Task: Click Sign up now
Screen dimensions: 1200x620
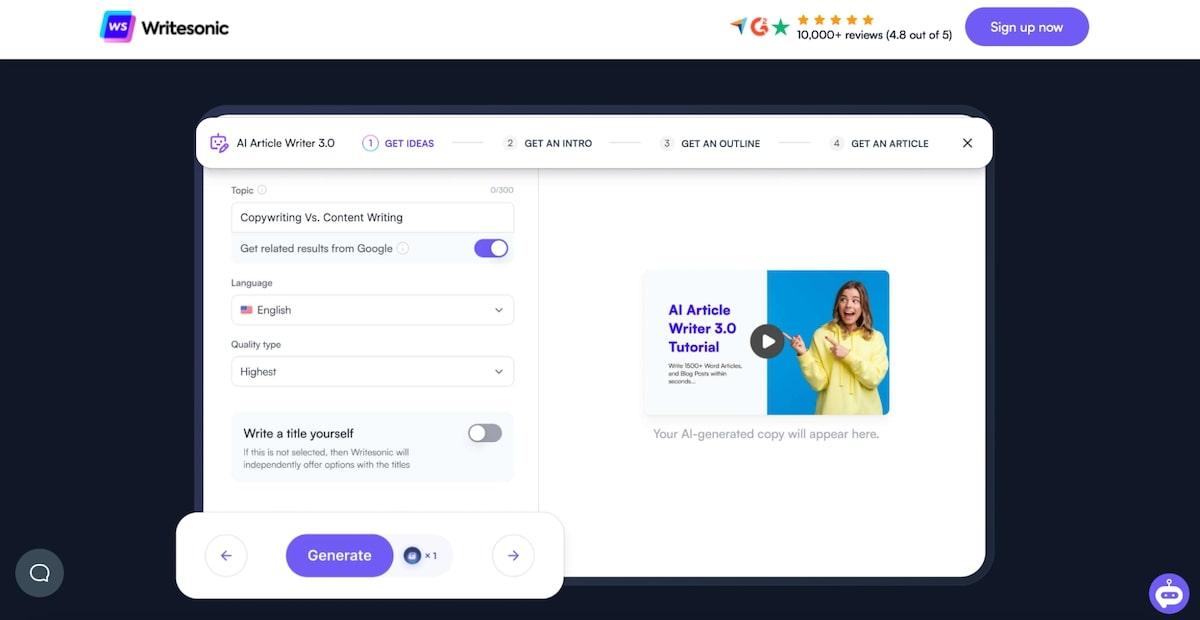Action: tap(1026, 27)
